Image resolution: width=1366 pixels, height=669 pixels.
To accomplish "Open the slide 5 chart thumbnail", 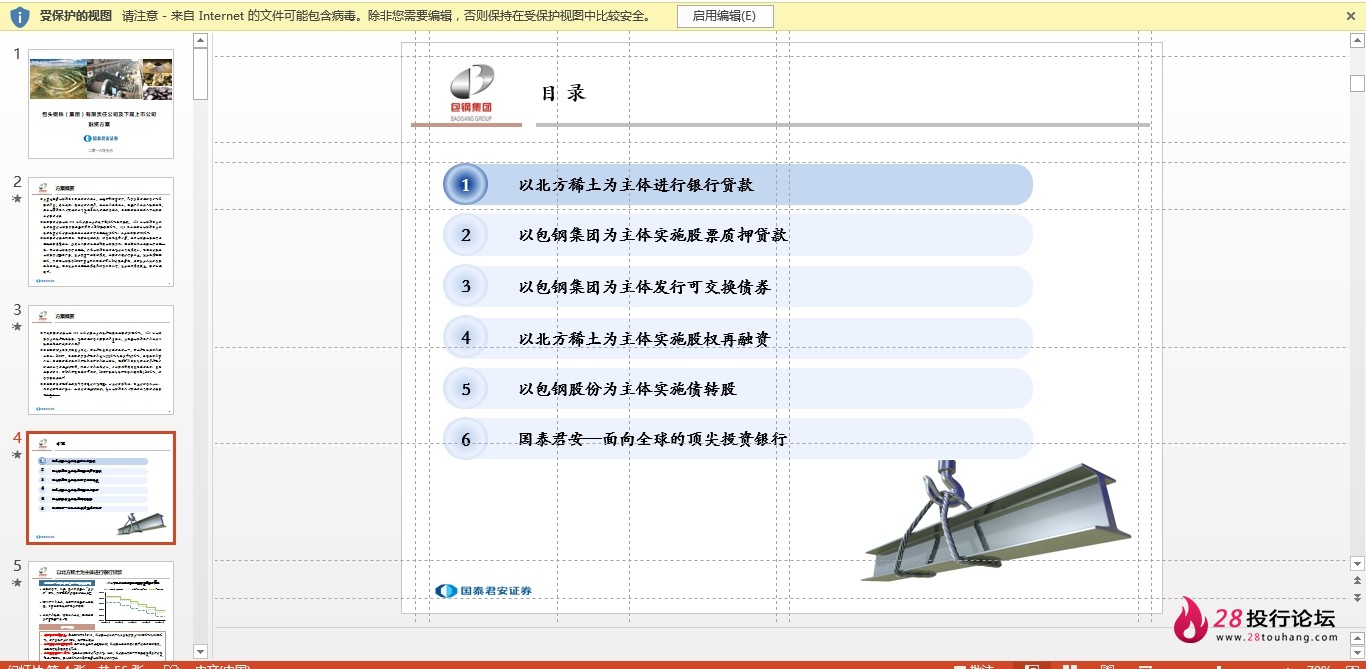I will point(101,610).
